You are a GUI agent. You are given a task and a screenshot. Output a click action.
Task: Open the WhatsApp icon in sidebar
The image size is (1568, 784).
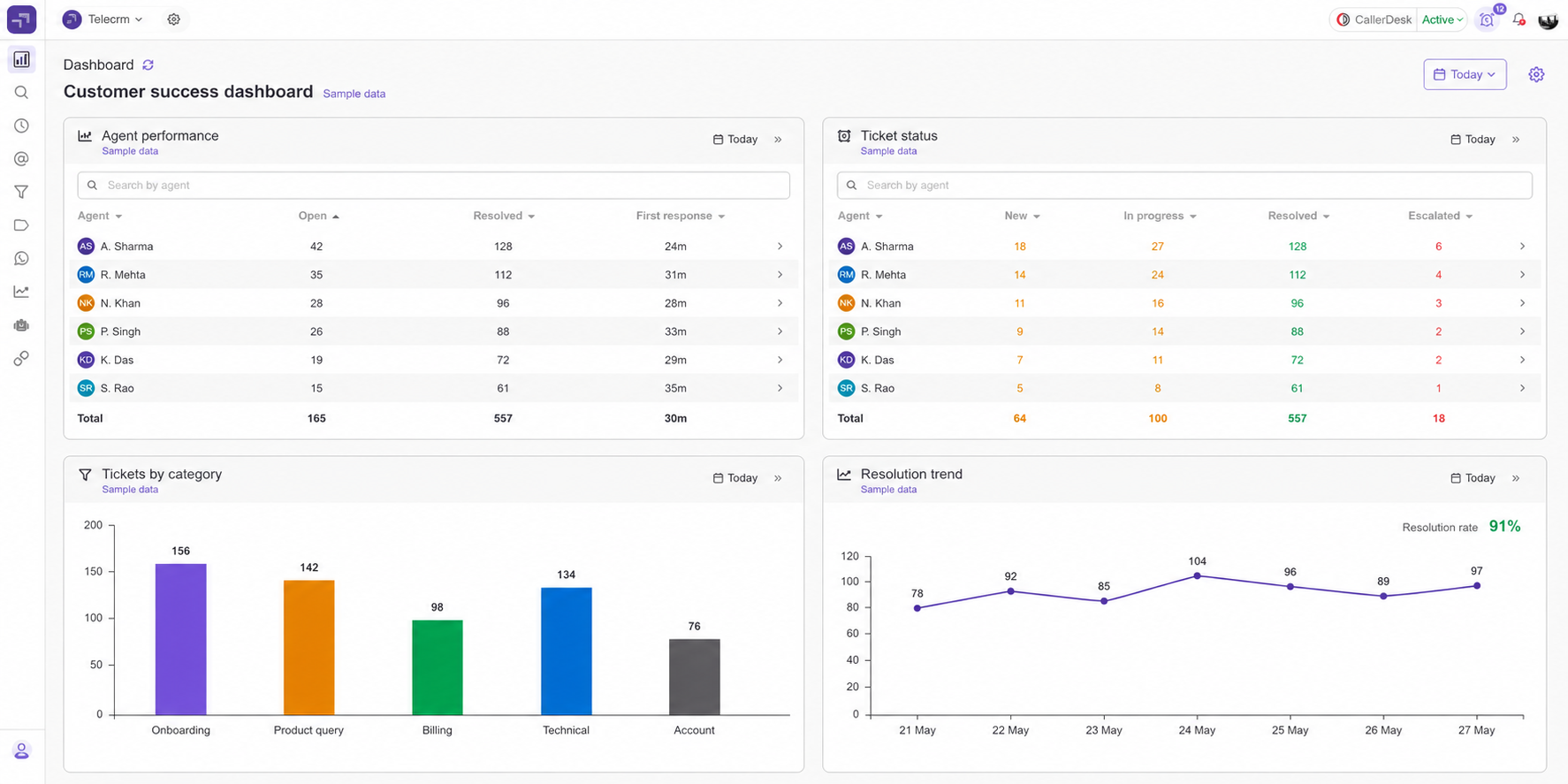21,258
